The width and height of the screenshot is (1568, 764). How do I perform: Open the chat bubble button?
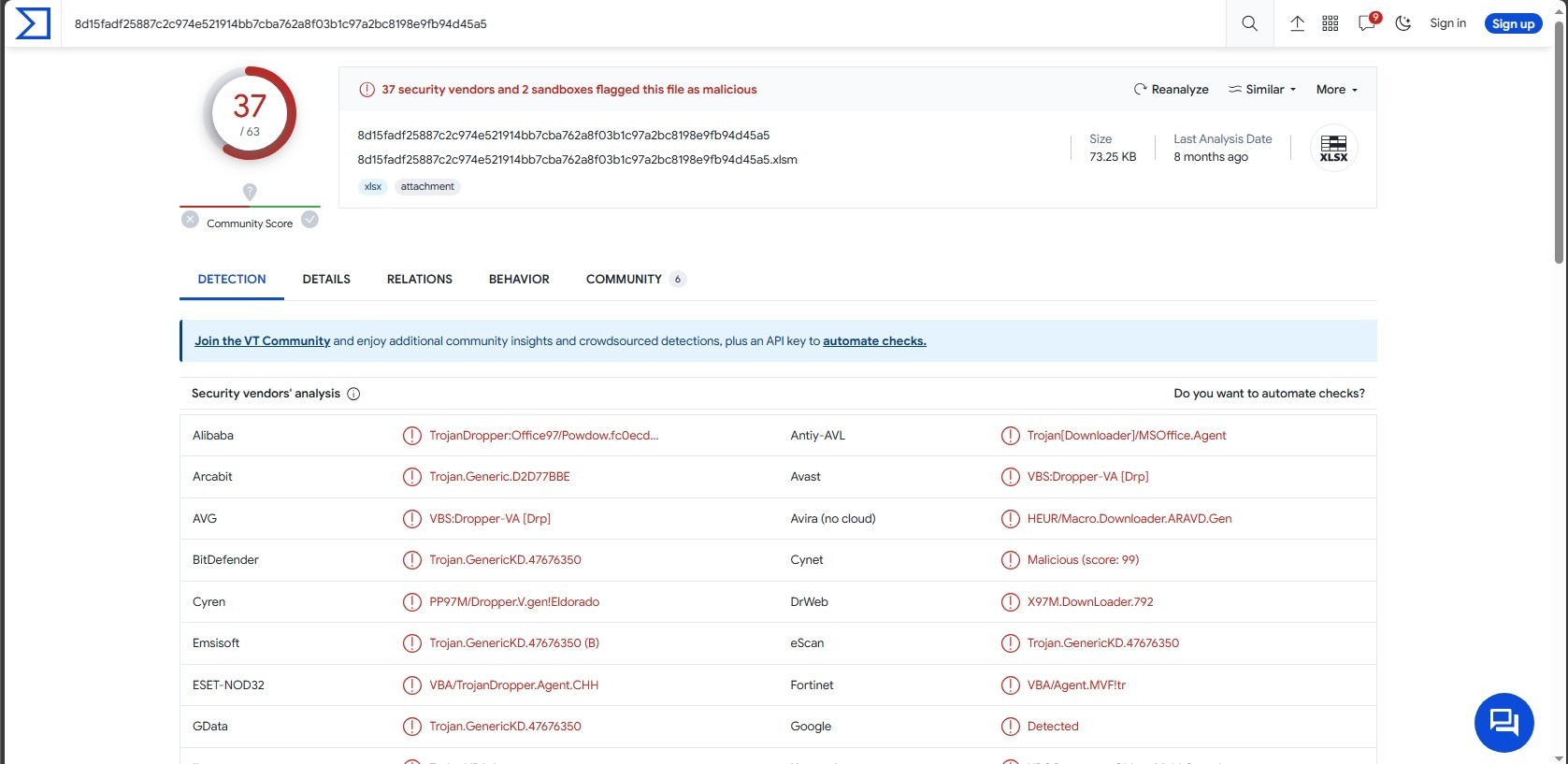(1503, 723)
